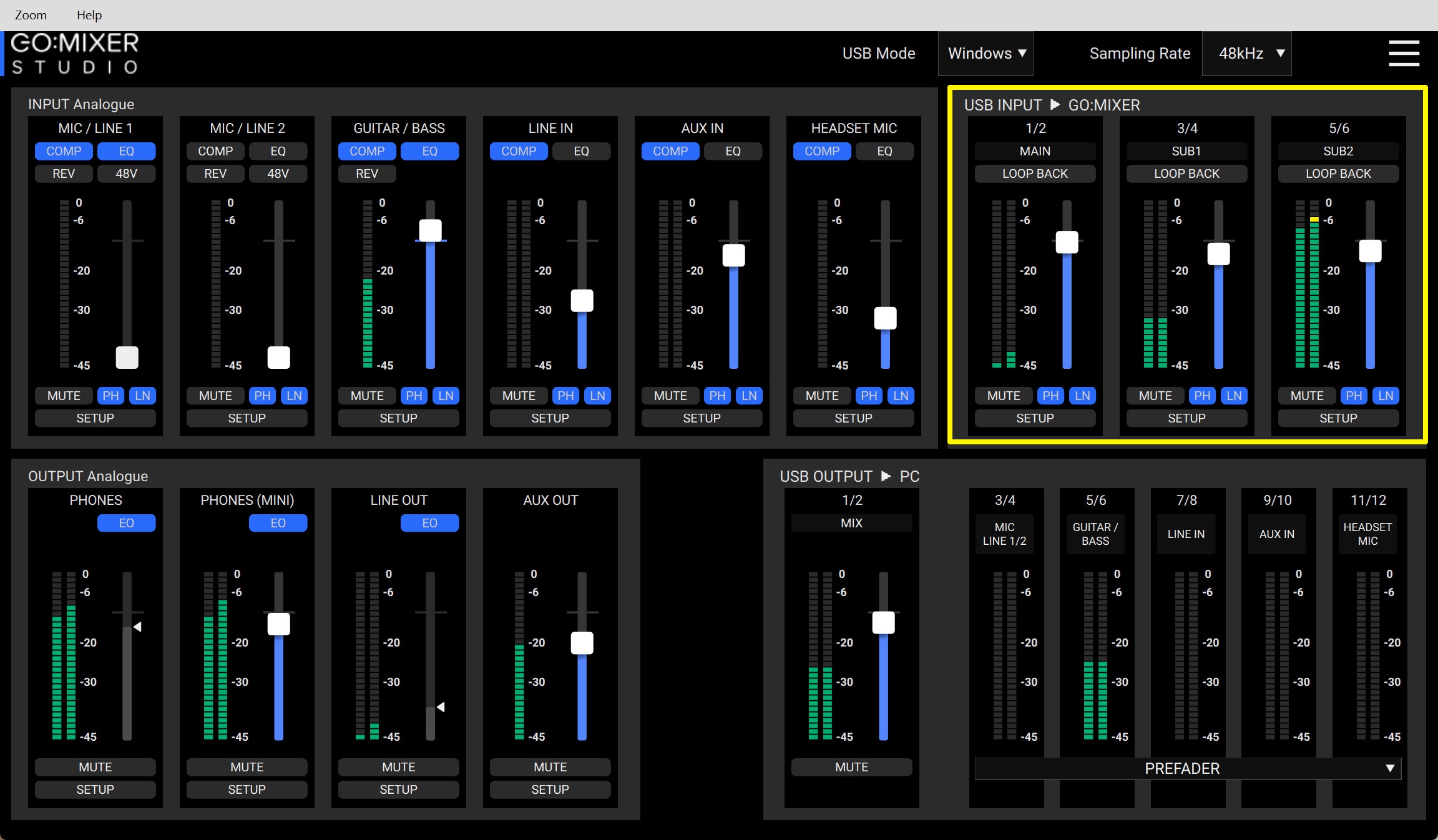Click LN icon on HEADSET MIC channel
The image size is (1438, 840).
901,396
